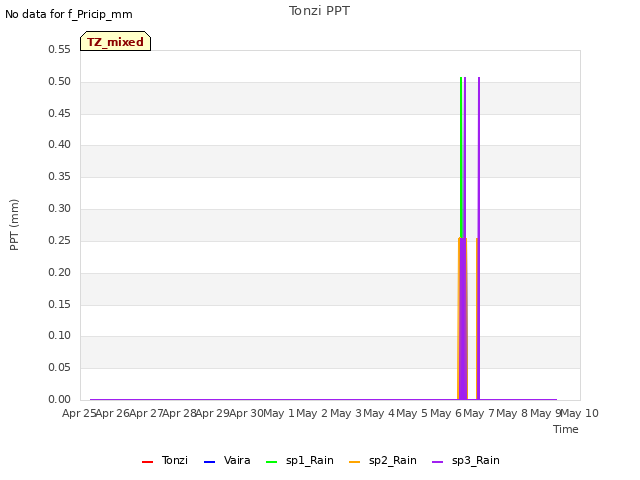Toggle the sp1_Rain legend entry
The image size is (640, 480).
(300, 460)
